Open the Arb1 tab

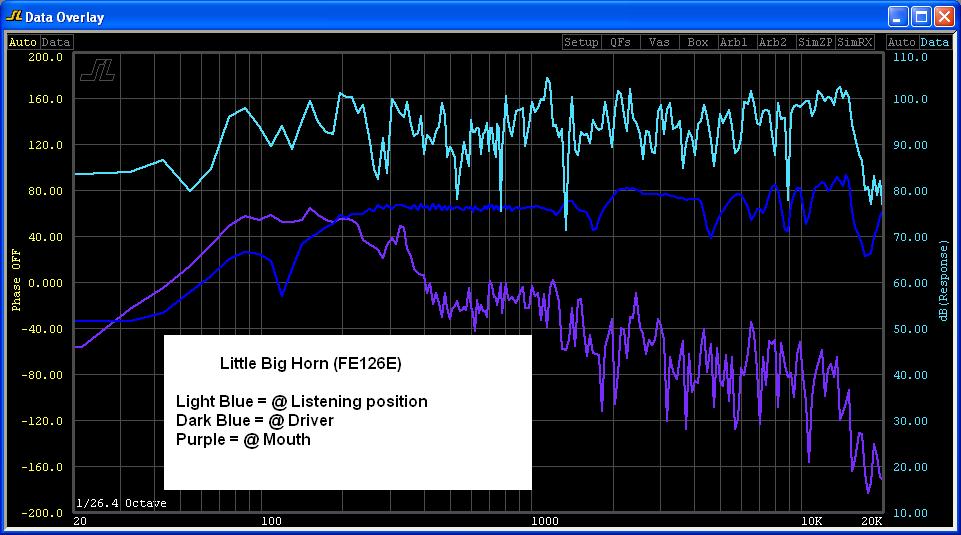click(x=736, y=42)
